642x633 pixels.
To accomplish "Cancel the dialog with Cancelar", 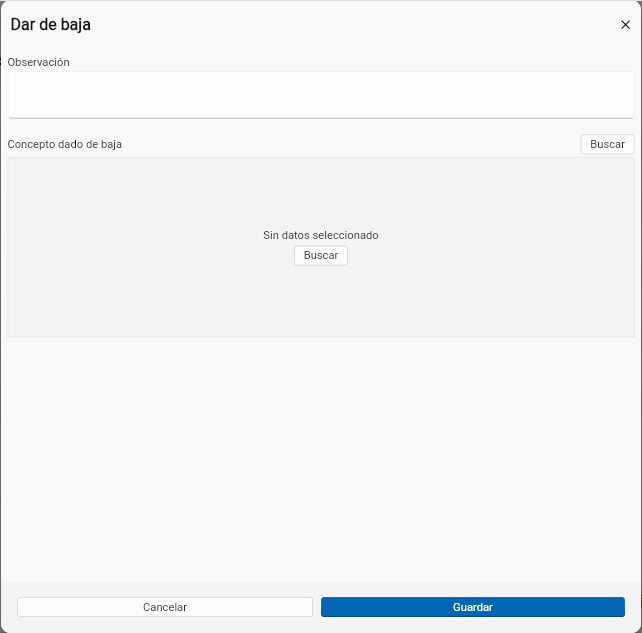I will point(165,607).
